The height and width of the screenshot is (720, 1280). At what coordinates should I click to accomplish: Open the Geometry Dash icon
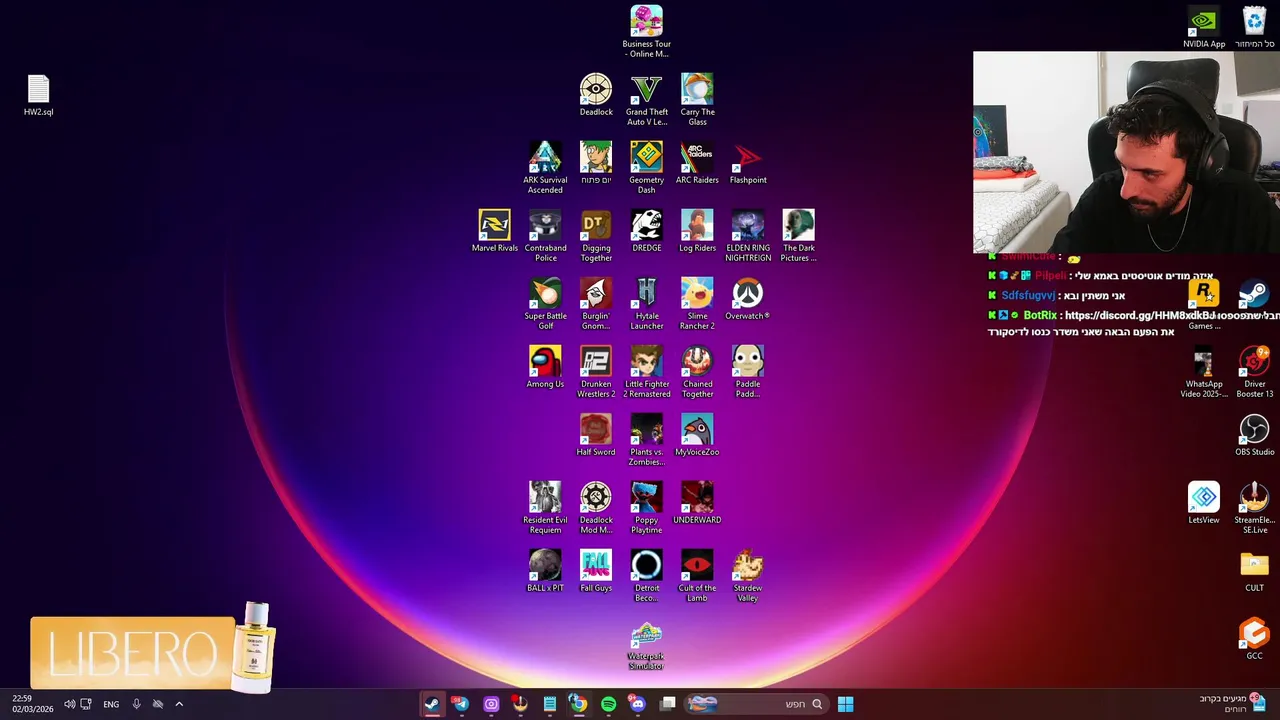tap(646, 168)
